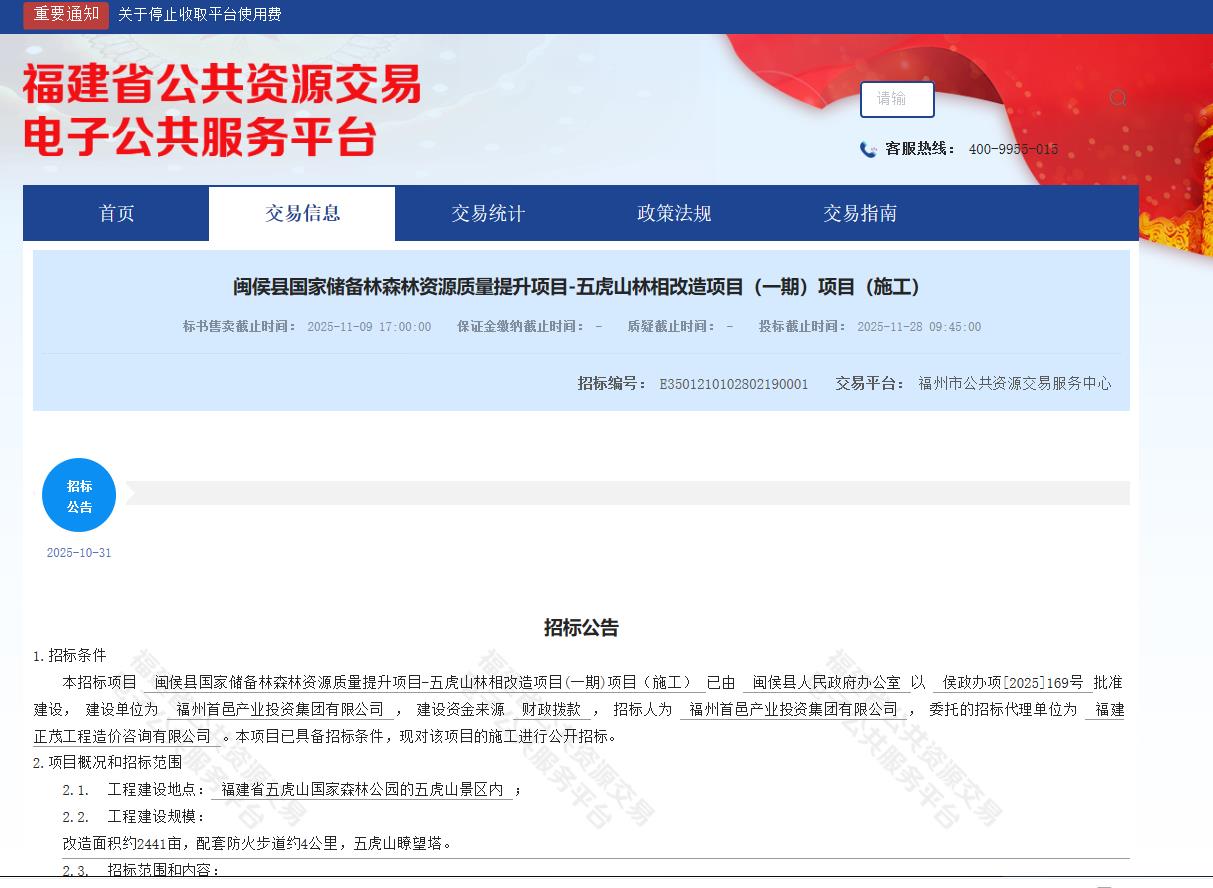Open the 交易统计 tab

coord(488,213)
